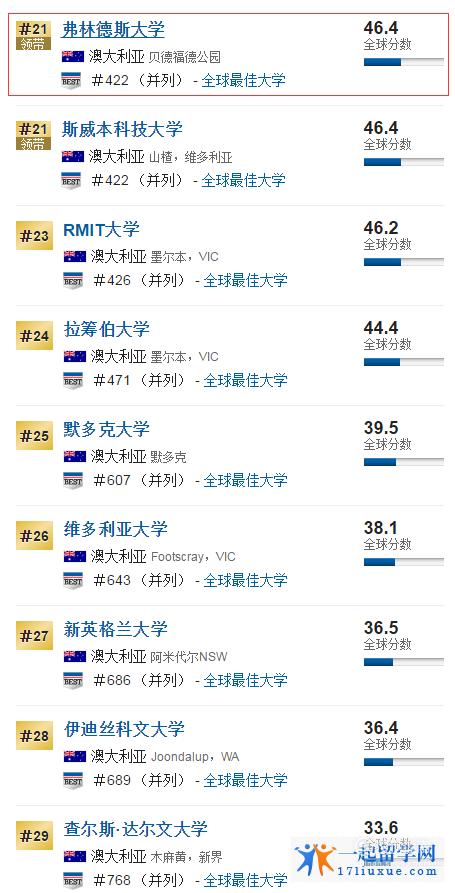Click the #27 rank badge for 新英格兰大学
This screenshot has height=893, width=455.
34,635
